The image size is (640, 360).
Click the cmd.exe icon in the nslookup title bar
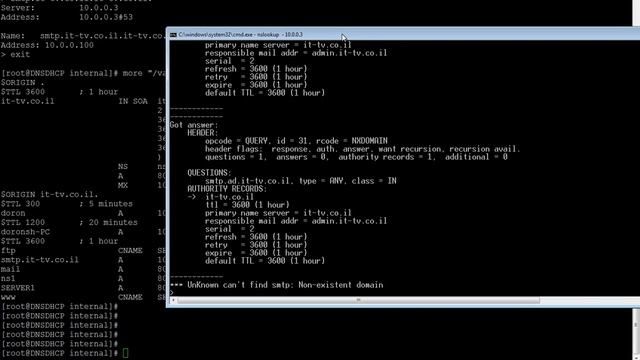(173, 35)
